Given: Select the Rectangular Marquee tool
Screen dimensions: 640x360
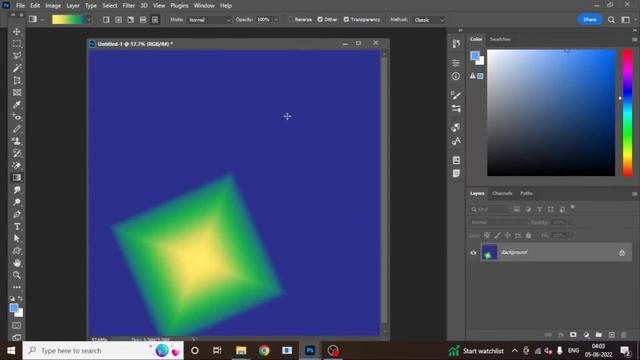Looking at the screenshot, I should 17,44.
